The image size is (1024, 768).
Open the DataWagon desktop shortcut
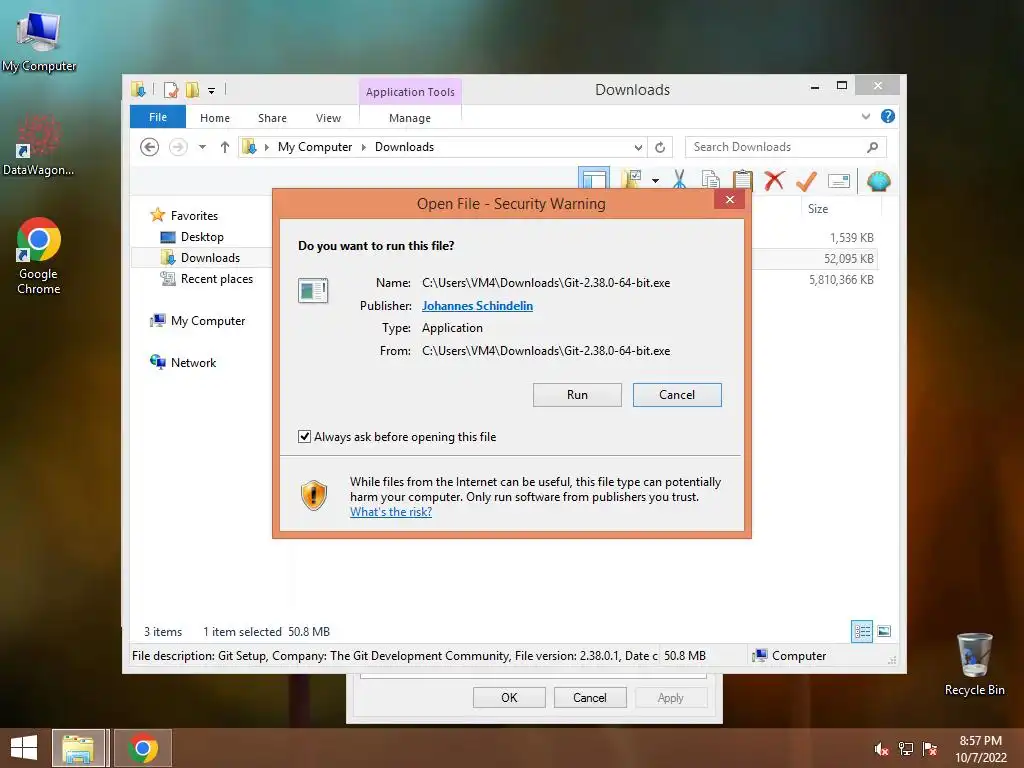click(x=38, y=146)
